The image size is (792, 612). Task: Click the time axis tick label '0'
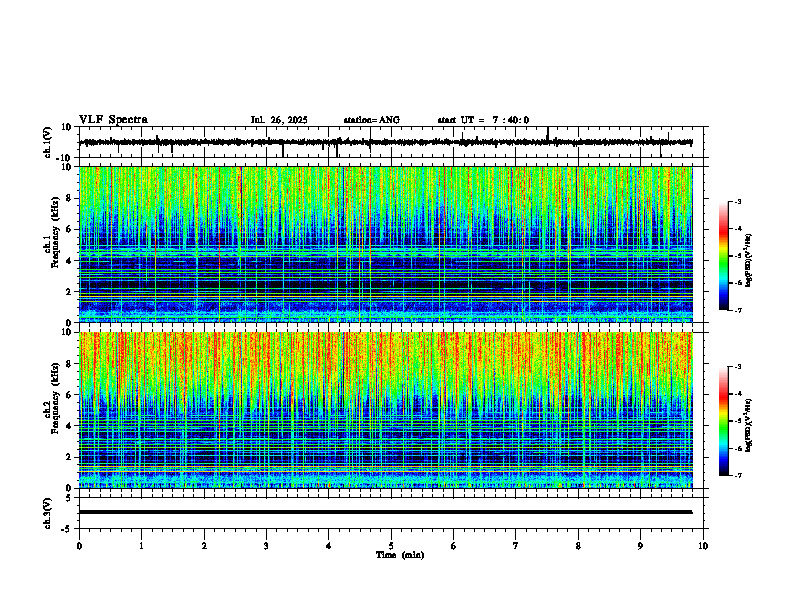click(x=79, y=546)
